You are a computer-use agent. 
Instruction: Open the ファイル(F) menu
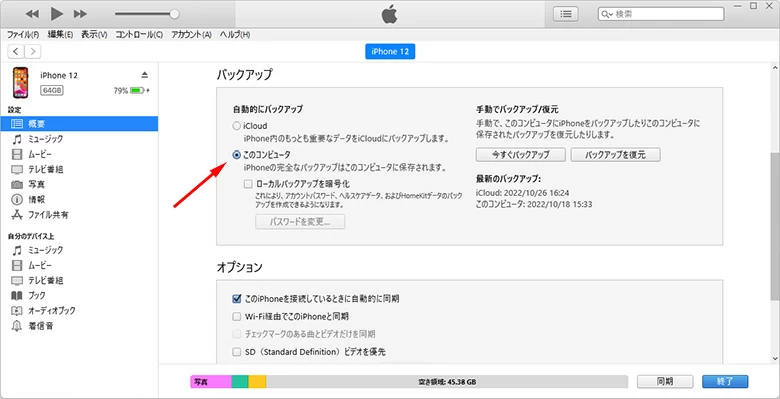tap(23, 35)
